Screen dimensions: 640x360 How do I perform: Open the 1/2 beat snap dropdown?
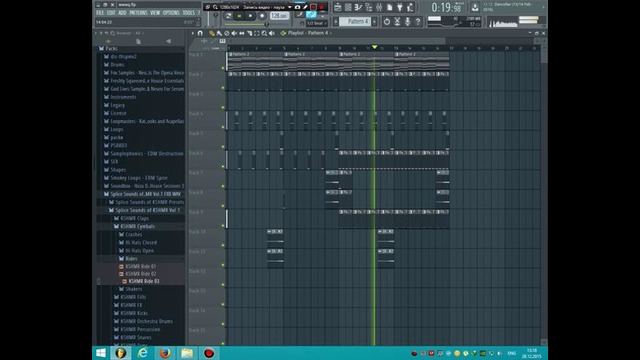pyautogui.click(x=317, y=23)
